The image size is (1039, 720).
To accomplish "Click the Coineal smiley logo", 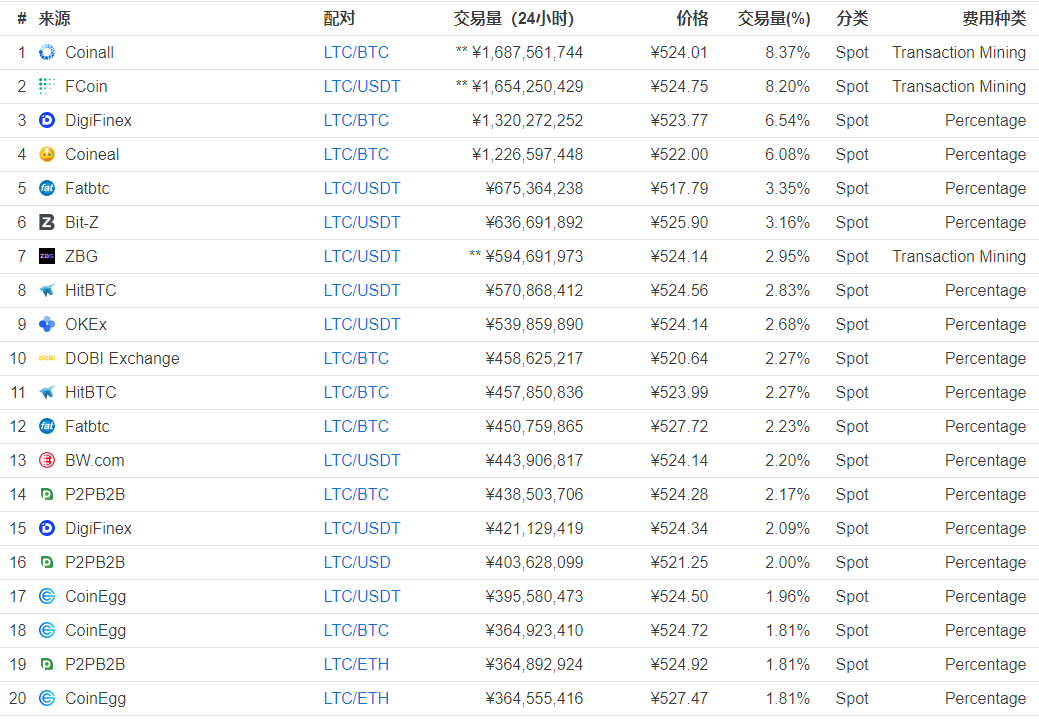I will pos(46,154).
